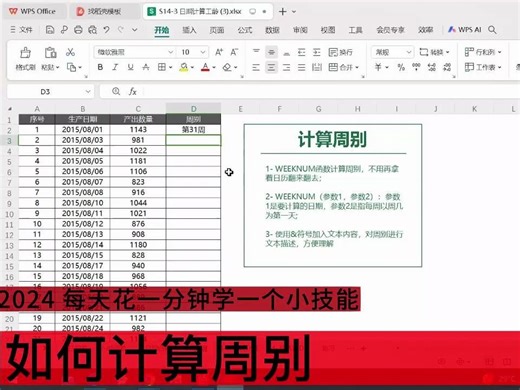Select cell with date 2015/08/03
Screen dimensions: 520x390
(82, 140)
